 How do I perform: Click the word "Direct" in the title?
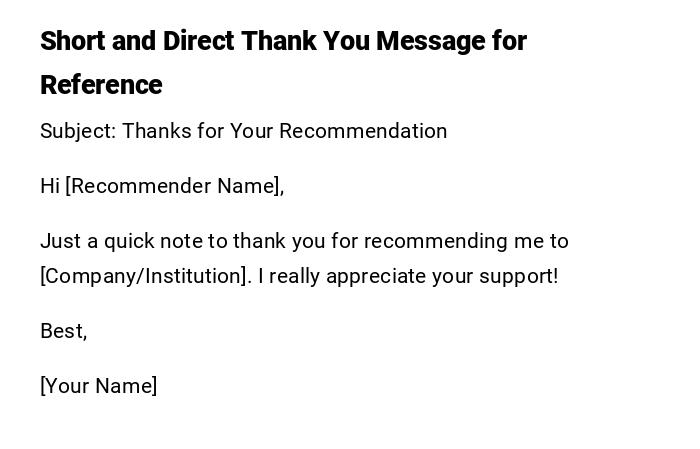coord(199,42)
